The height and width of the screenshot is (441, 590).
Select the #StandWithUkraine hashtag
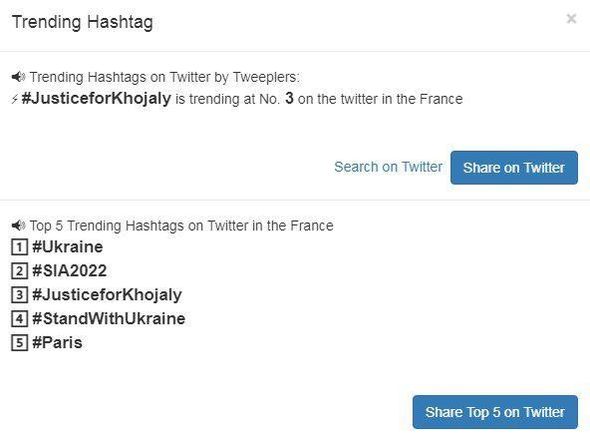[x=109, y=319]
